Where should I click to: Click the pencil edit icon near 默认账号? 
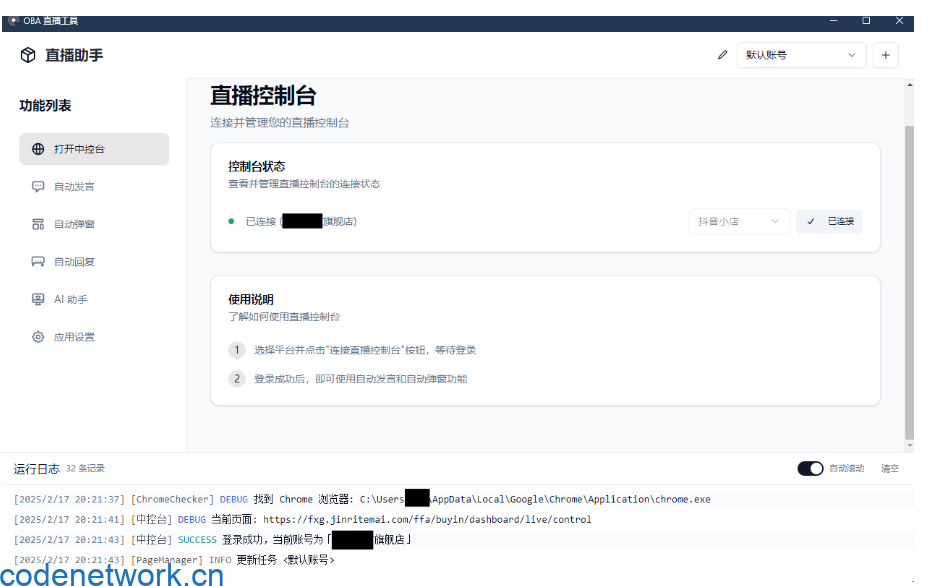723,55
